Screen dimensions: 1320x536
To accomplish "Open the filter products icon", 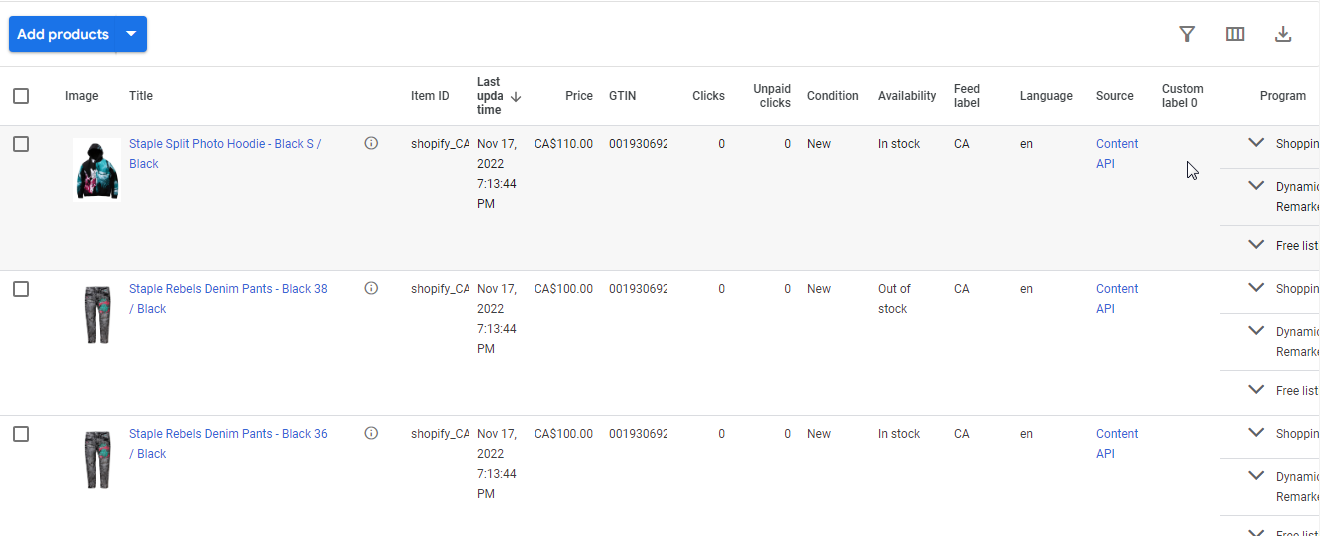I will [1187, 34].
